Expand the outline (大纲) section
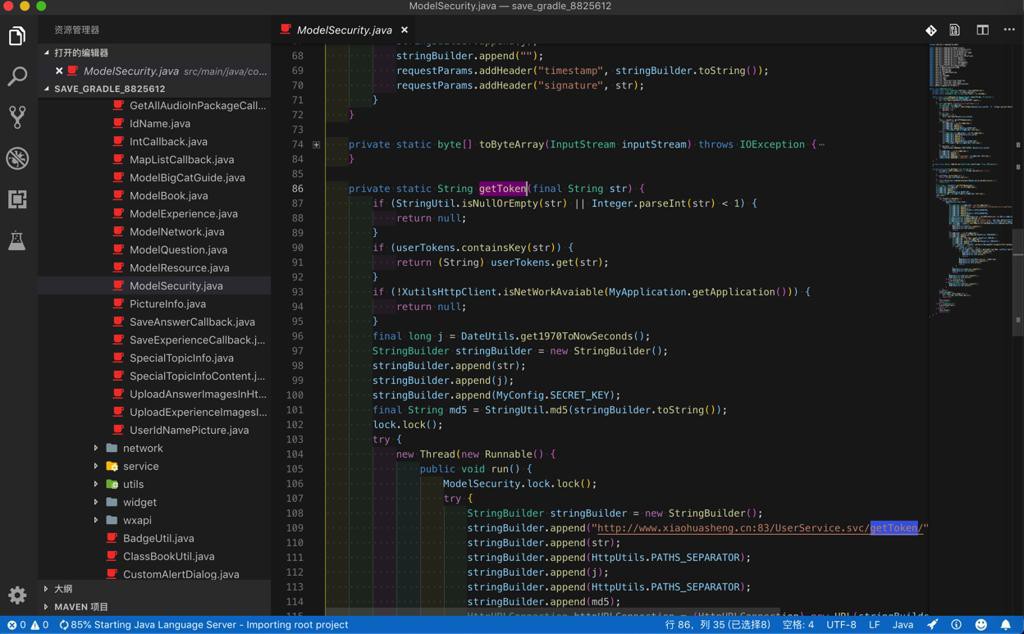Screen dimensions: 1024x634 pos(154,589)
